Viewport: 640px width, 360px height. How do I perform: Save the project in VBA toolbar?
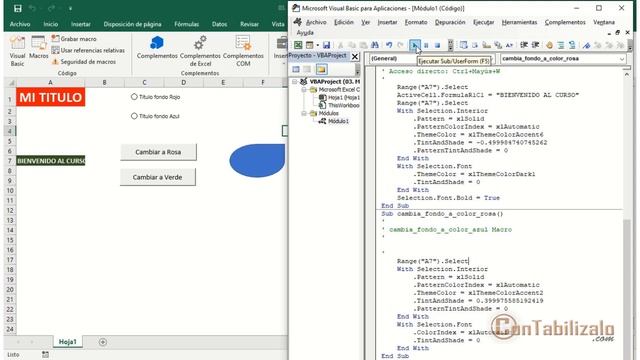point(326,45)
